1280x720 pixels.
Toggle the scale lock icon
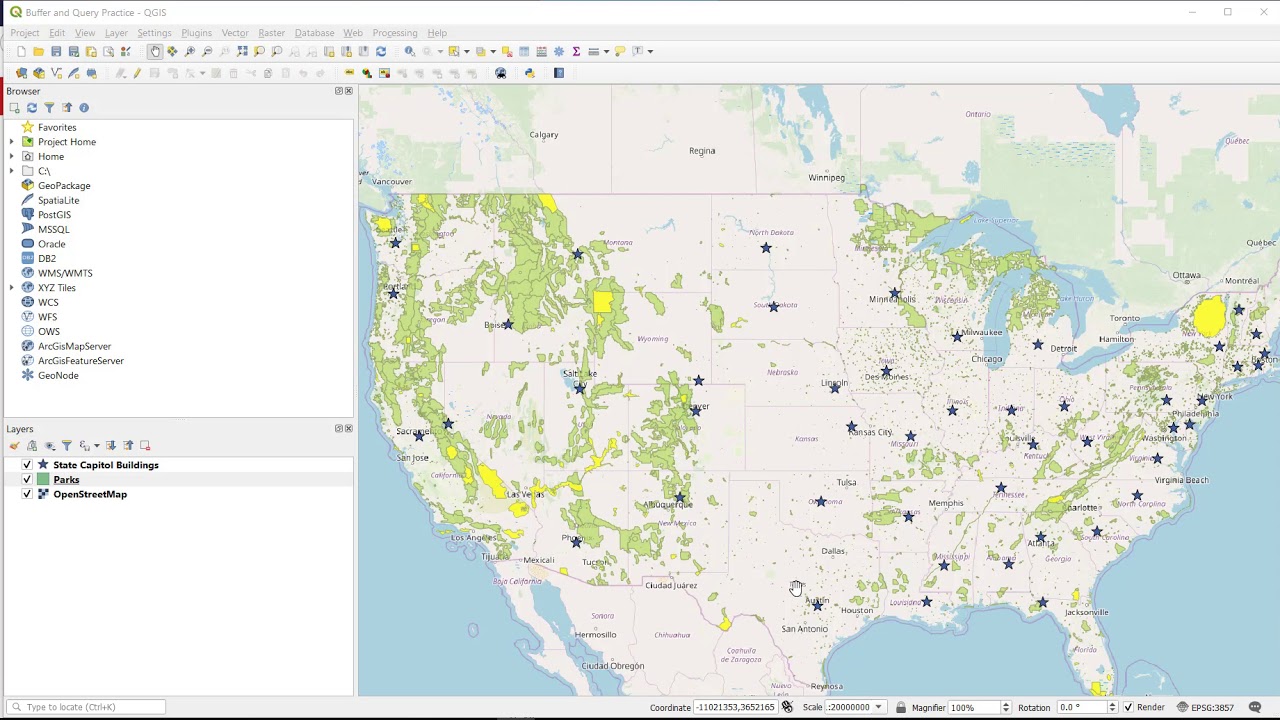[x=901, y=707]
